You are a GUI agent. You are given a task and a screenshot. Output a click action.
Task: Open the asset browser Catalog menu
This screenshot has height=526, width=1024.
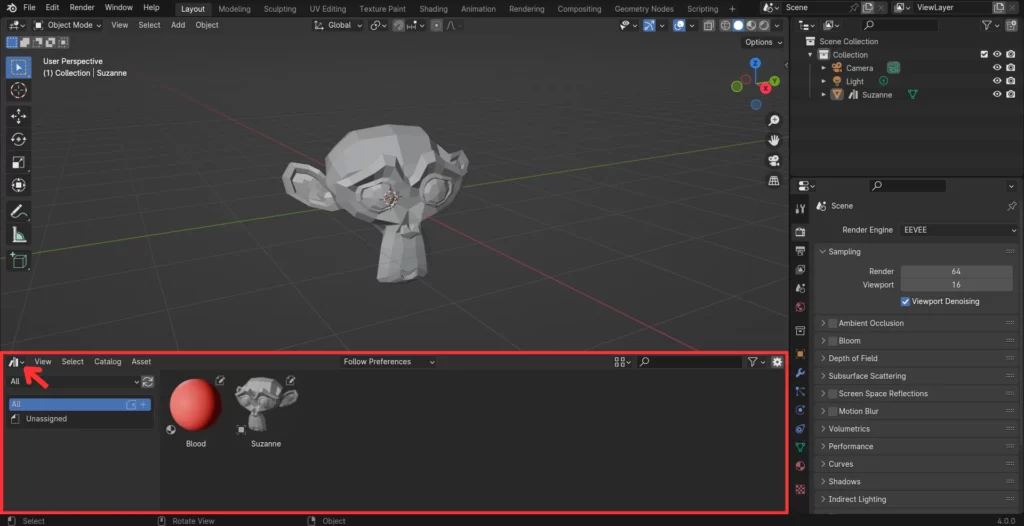[108, 361]
